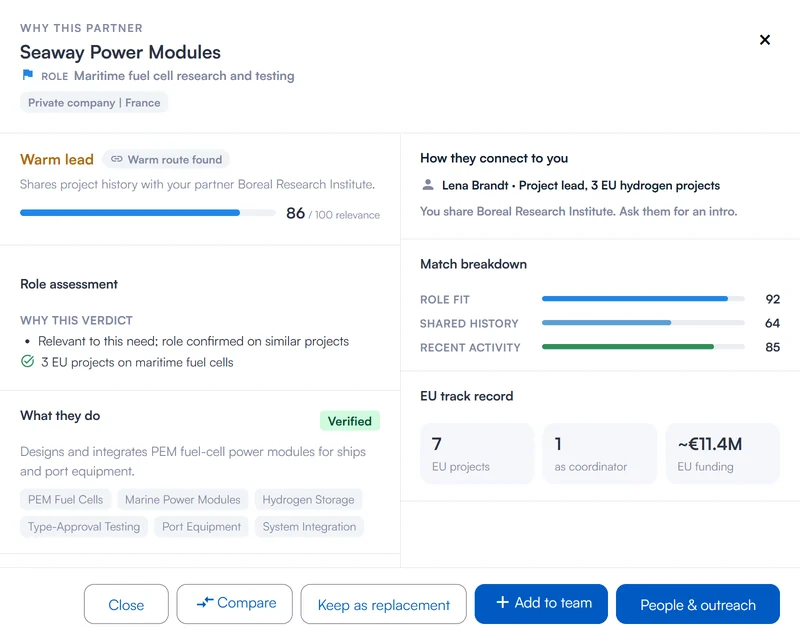Screen dimensions: 800x640
Task: Click 'Relevant to this need' bullet
Action: (x=193, y=341)
